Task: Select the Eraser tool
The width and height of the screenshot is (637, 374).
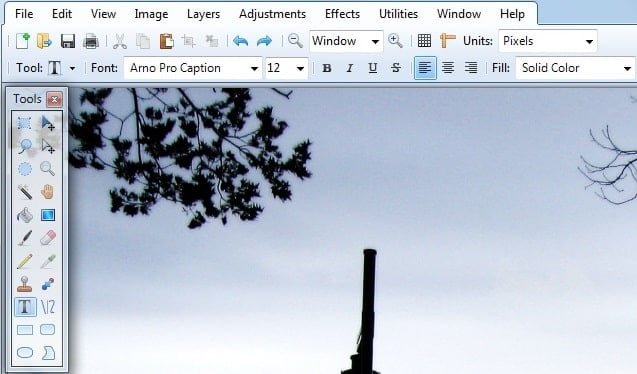Action: click(x=48, y=238)
